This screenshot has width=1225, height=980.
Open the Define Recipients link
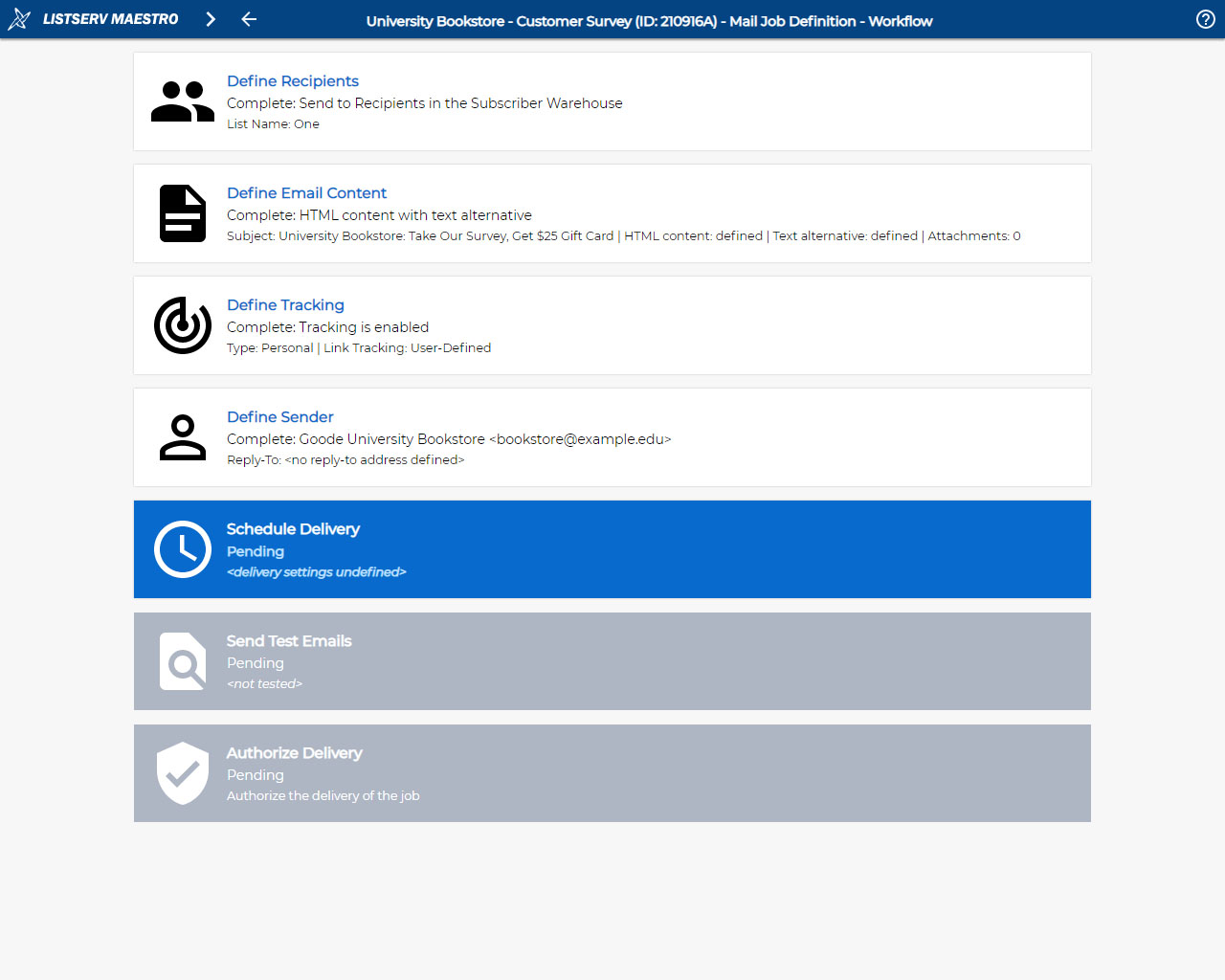tap(293, 81)
